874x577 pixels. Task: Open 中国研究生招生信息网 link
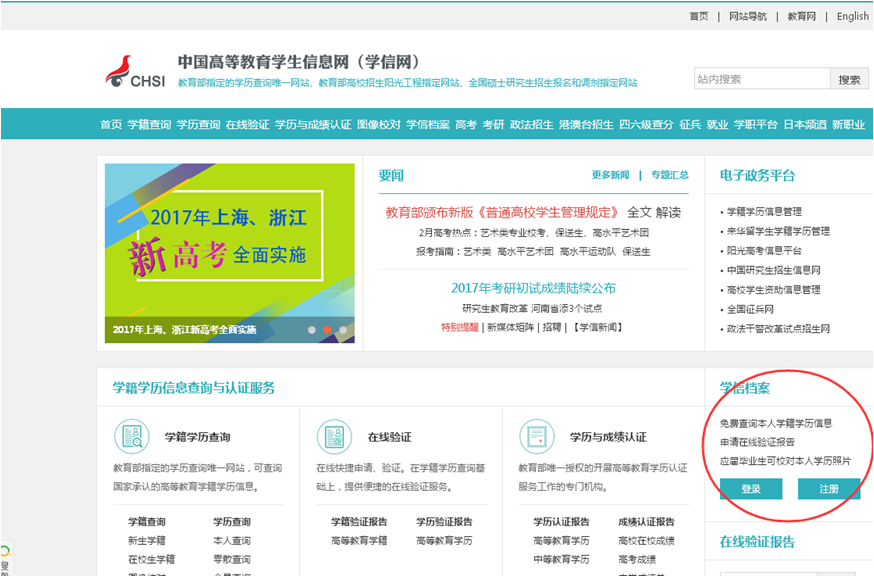click(774, 270)
